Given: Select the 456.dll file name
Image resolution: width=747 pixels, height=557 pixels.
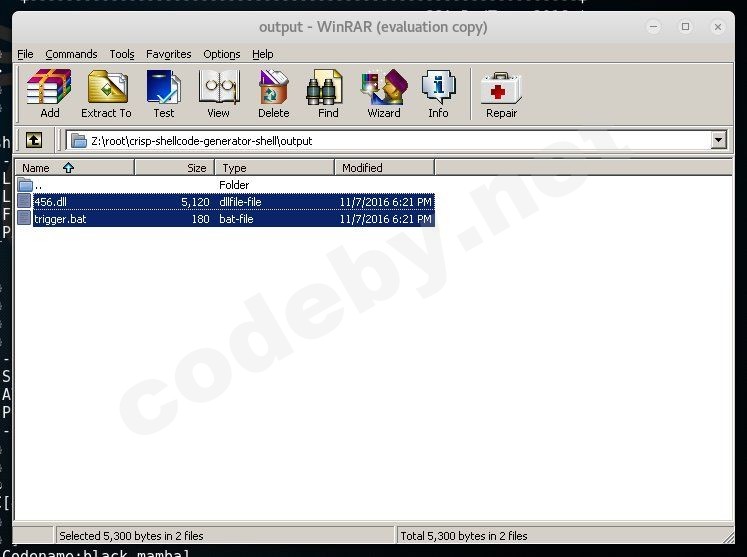Looking at the screenshot, I should click(x=50, y=202).
